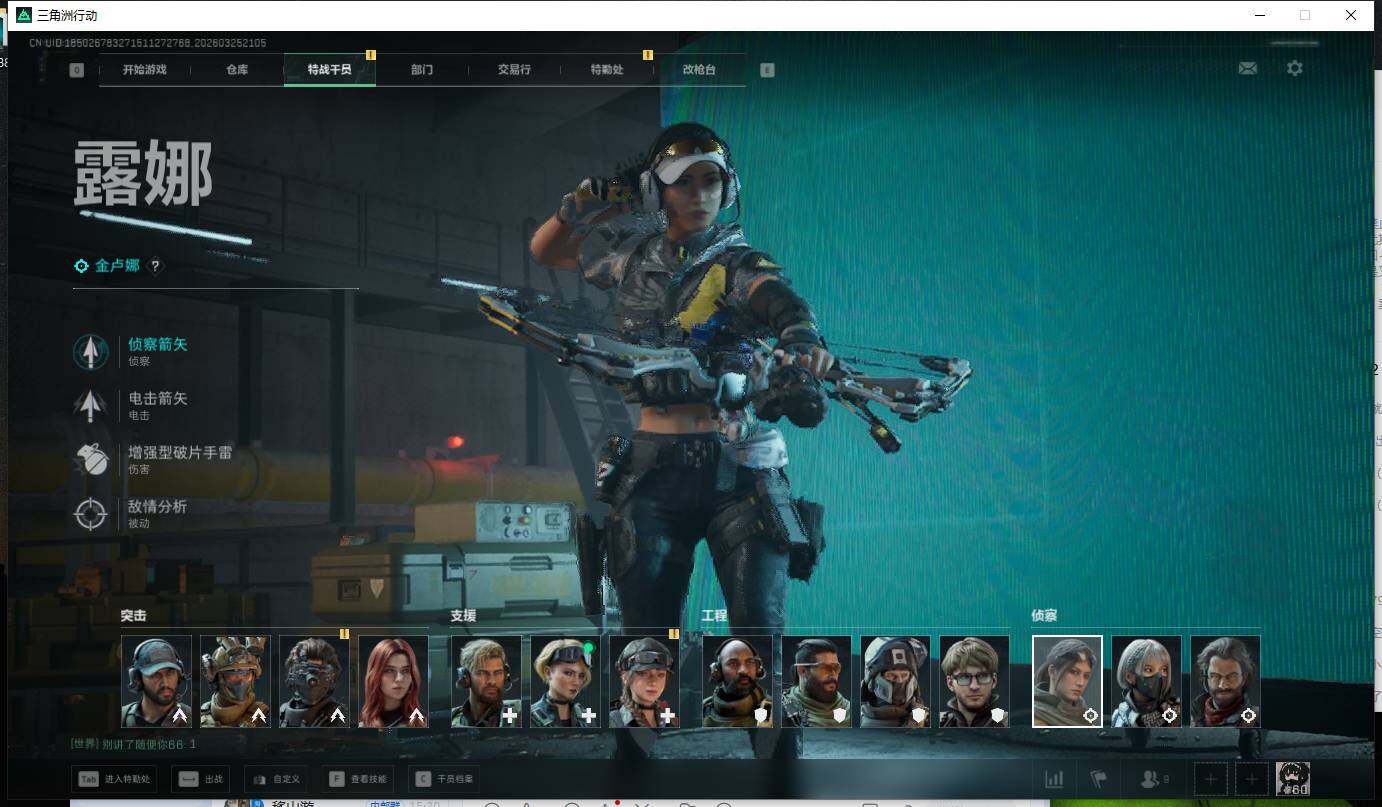Open the flag icon in bottom bar
This screenshot has height=807, width=1382.
point(1099,779)
